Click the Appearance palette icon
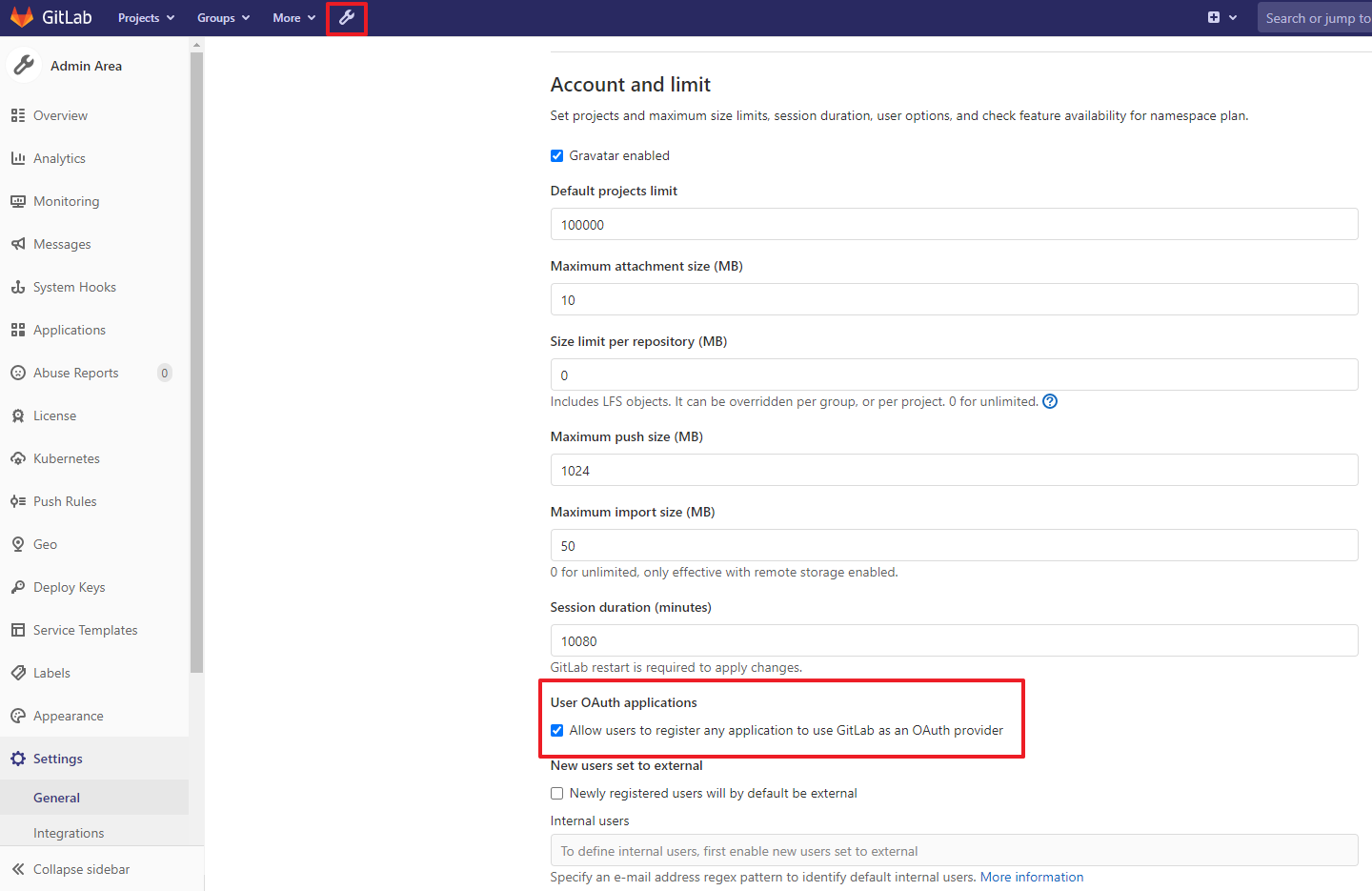1372x891 pixels. (x=18, y=716)
